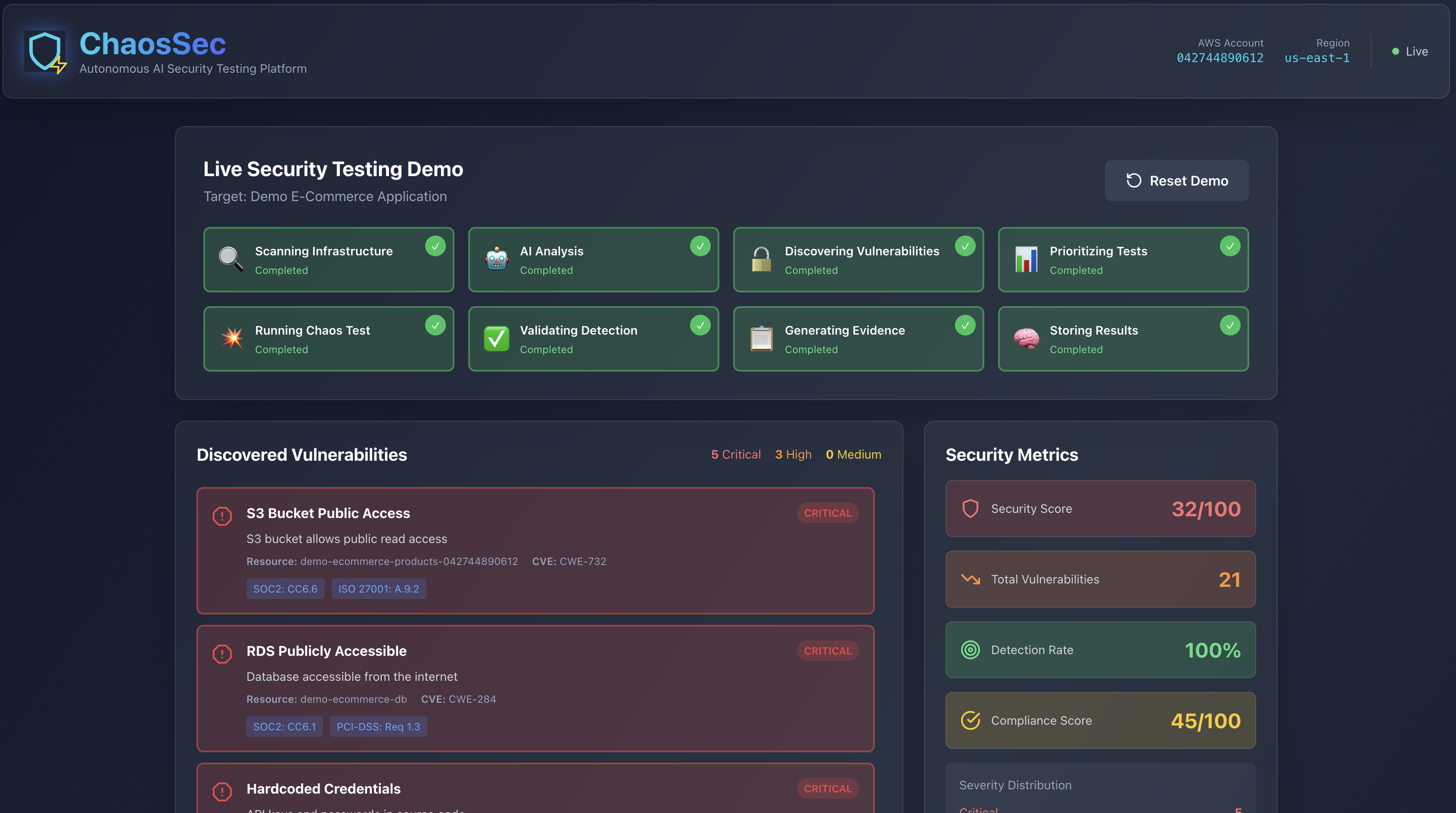The image size is (1456, 813).
Task: Click the robot AI Analysis icon
Action: pos(496,259)
